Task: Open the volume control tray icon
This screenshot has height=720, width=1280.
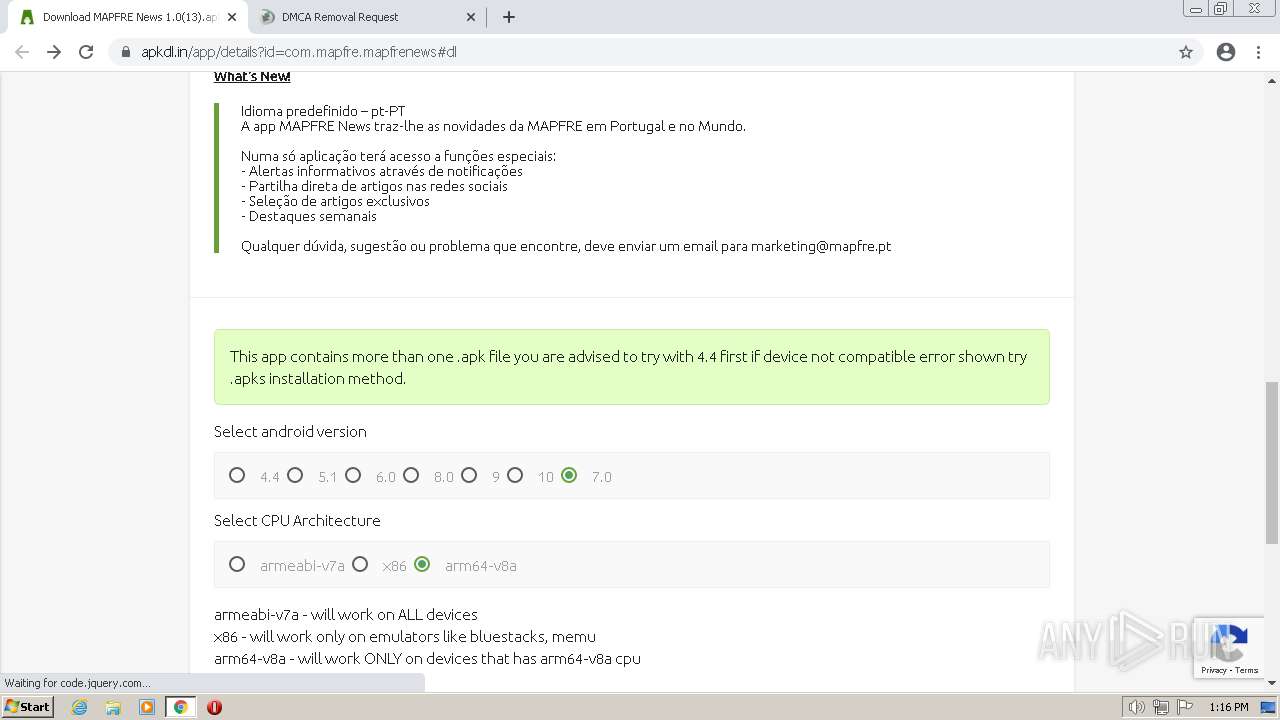Action: point(1137,707)
